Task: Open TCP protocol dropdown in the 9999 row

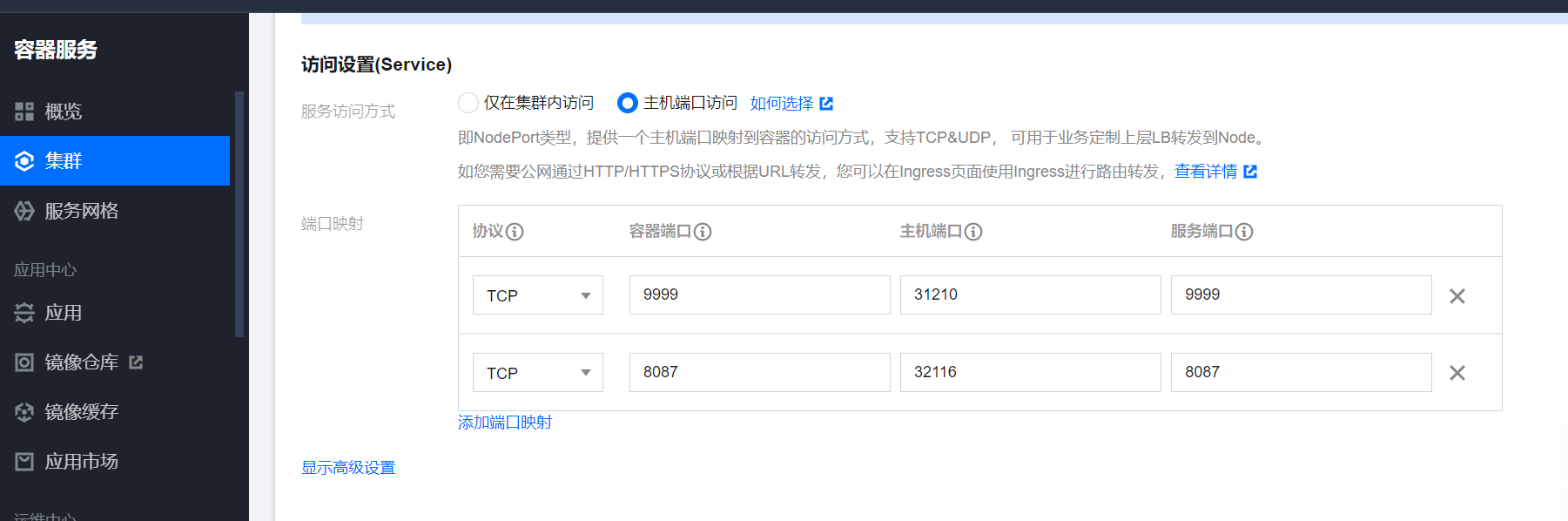Action: (x=538, y=295)
